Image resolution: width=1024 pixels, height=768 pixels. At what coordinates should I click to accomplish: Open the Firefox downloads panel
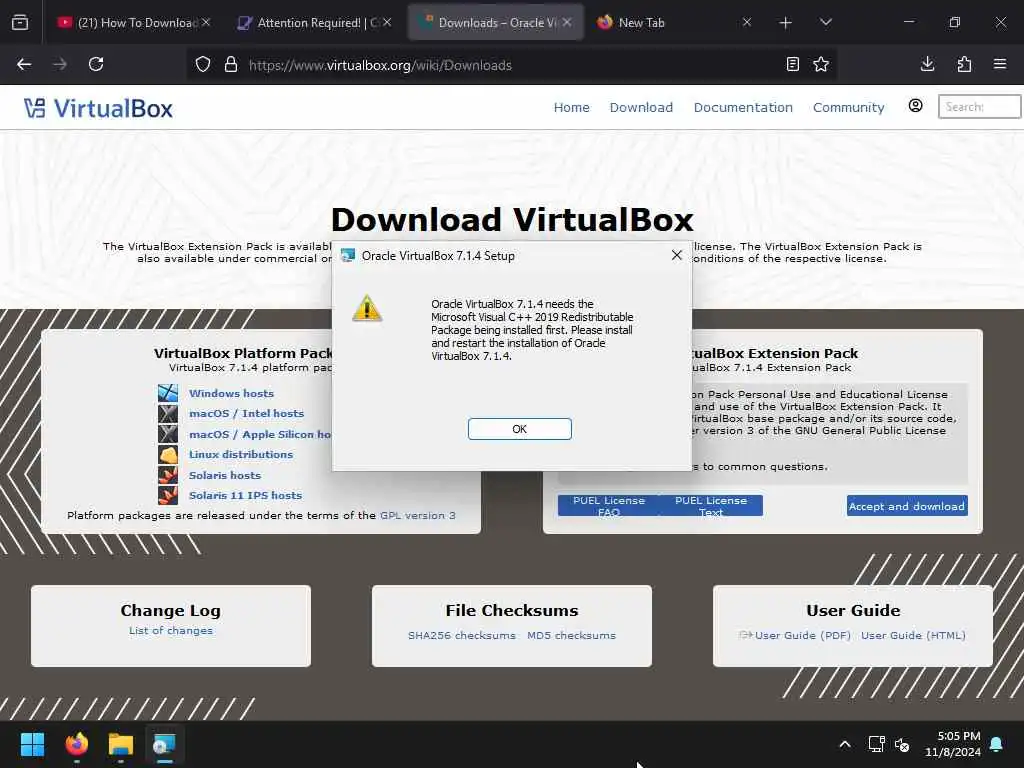[x=927, y=64]
